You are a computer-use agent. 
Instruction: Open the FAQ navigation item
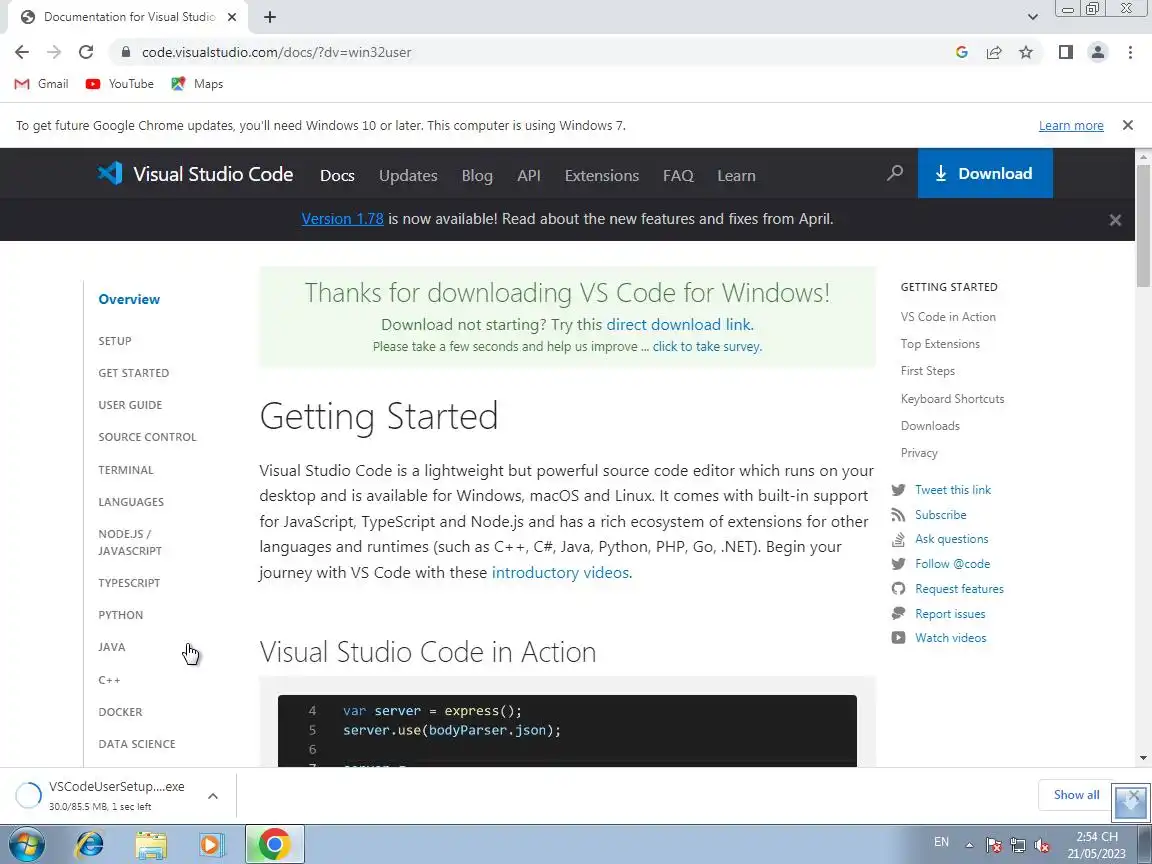tap(678, 176)
